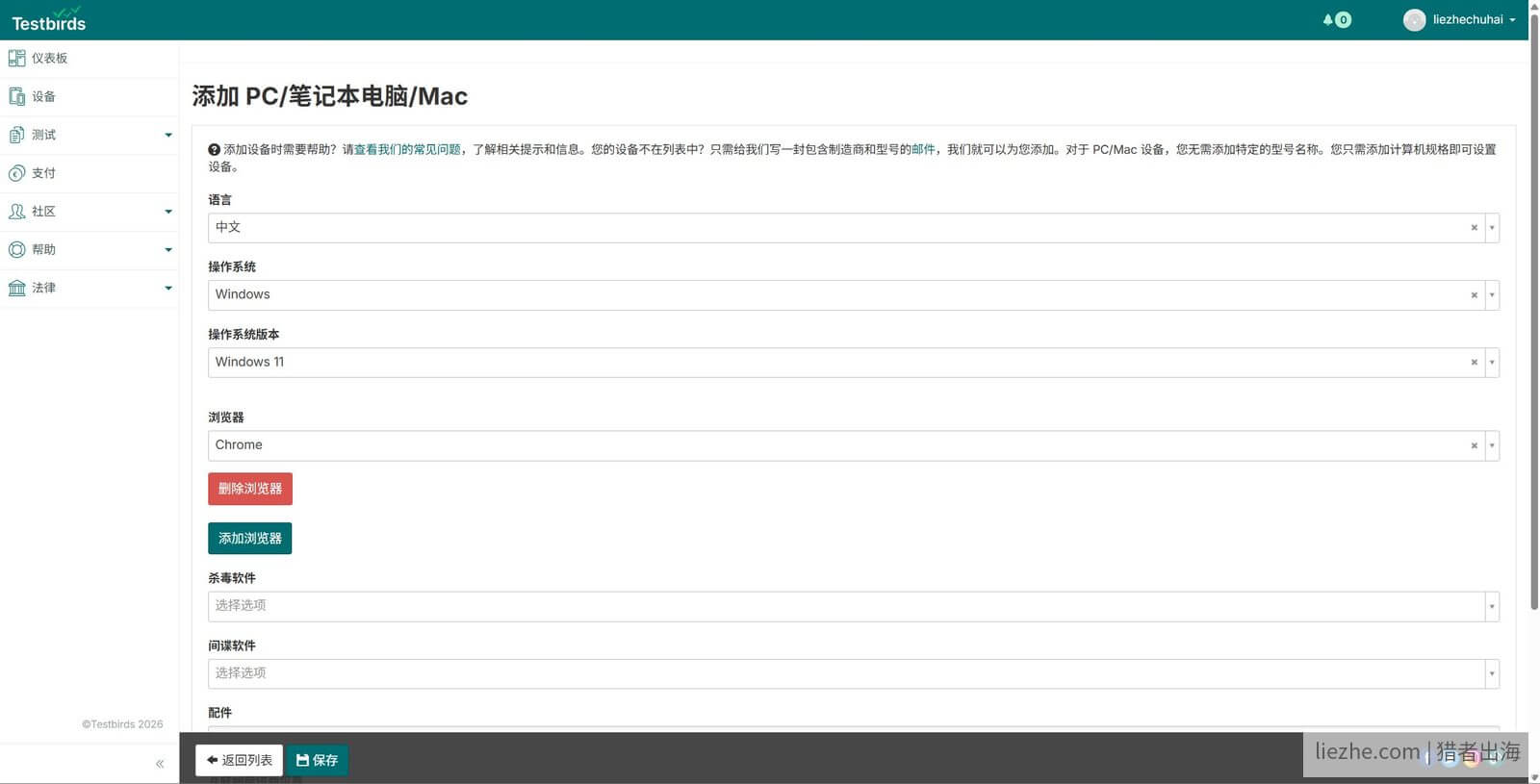Click the 支付 payment icon

pos(16,173)
